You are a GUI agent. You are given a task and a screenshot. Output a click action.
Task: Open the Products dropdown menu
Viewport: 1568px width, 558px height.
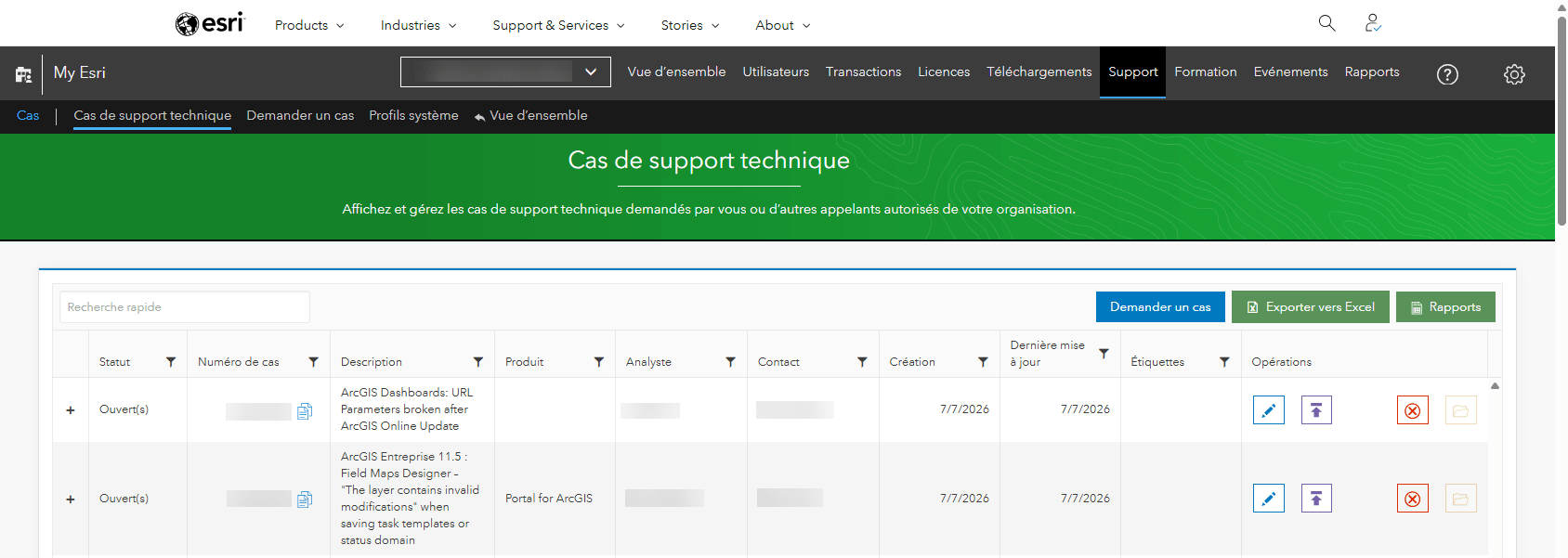309,25
